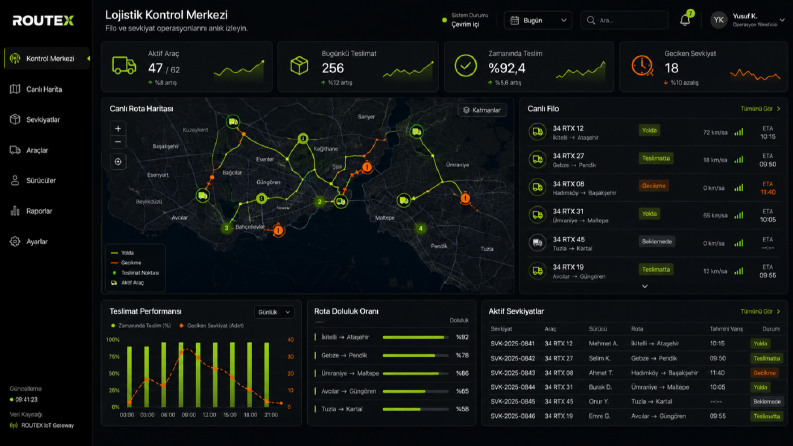Open the notifications bell icon
The width and height of the screenshot is (793, 446).
pyautogui.click(x=685, y=20)
